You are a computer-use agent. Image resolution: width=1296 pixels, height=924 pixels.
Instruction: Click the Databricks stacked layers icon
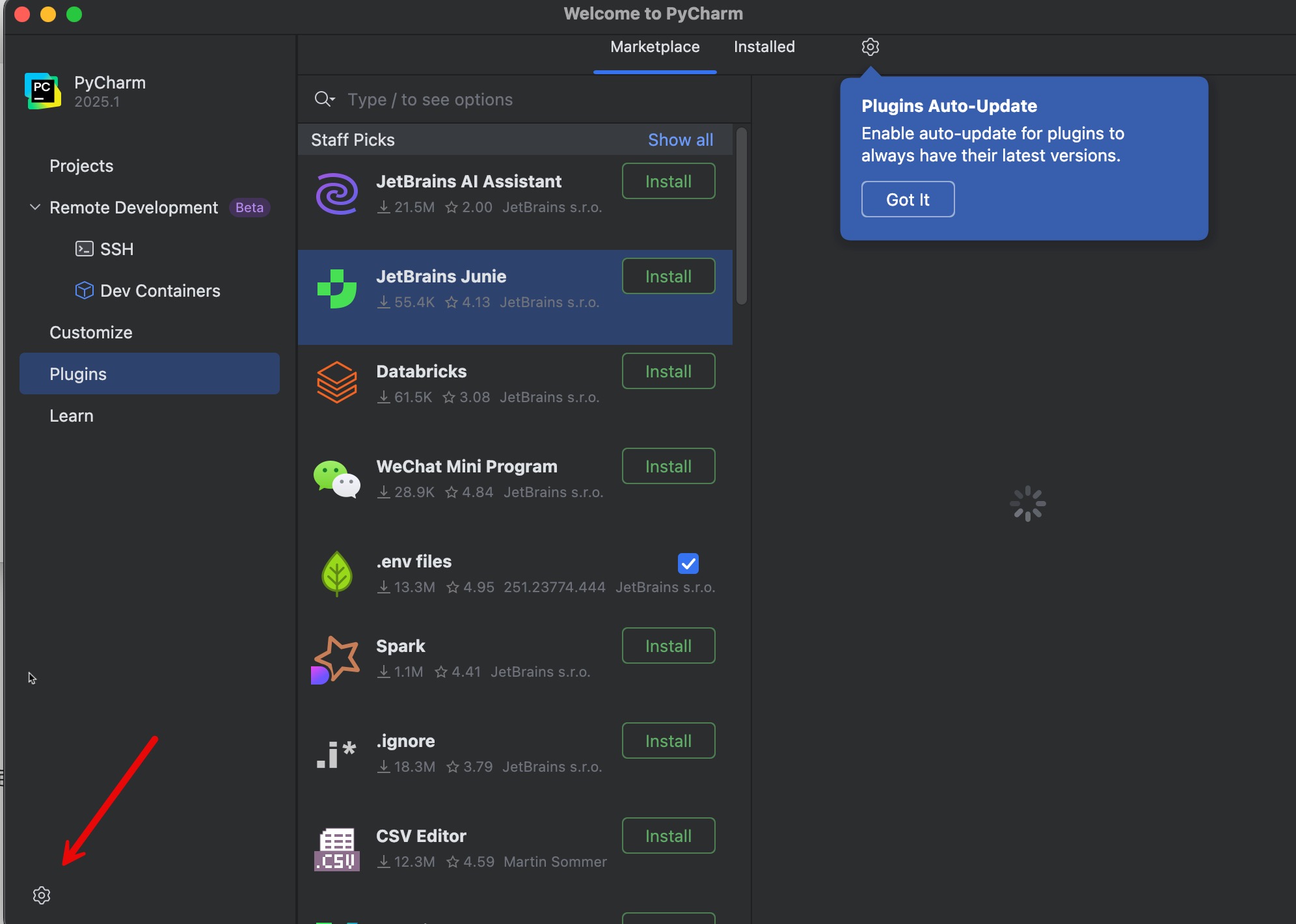point(336,383)
